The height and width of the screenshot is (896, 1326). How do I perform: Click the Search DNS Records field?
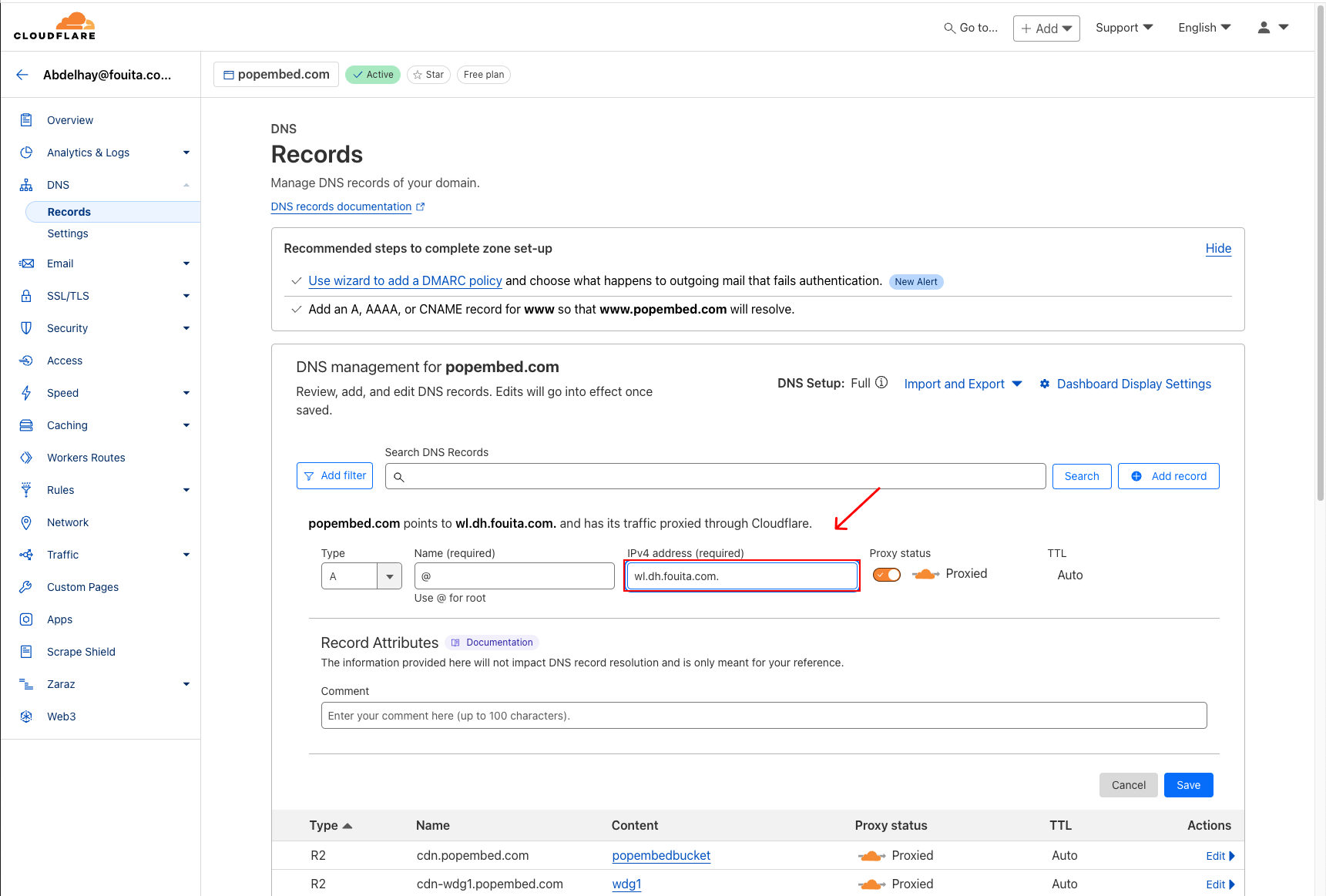(x=715, y=476)
